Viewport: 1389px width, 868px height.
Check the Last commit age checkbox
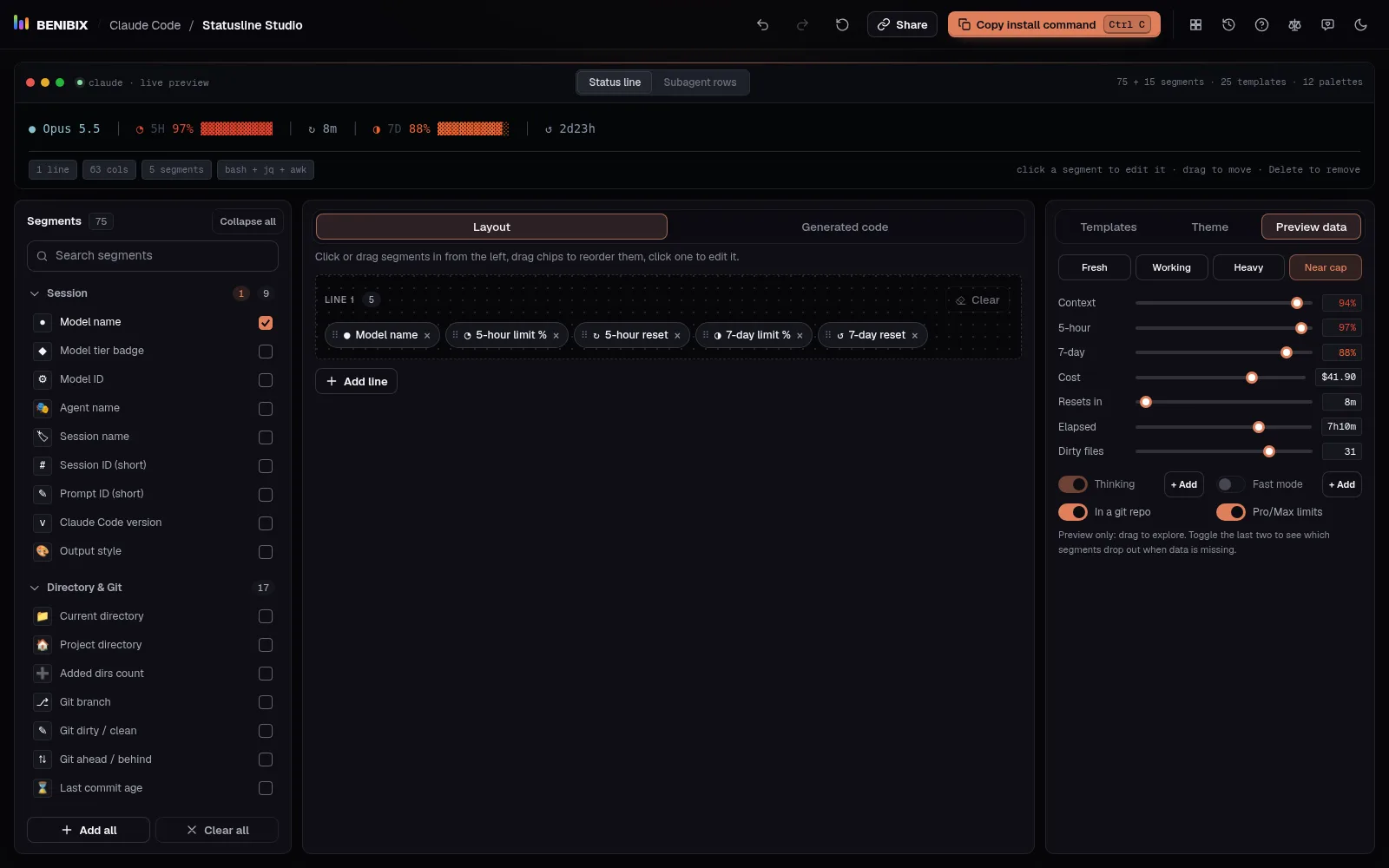tap(266, 788)
